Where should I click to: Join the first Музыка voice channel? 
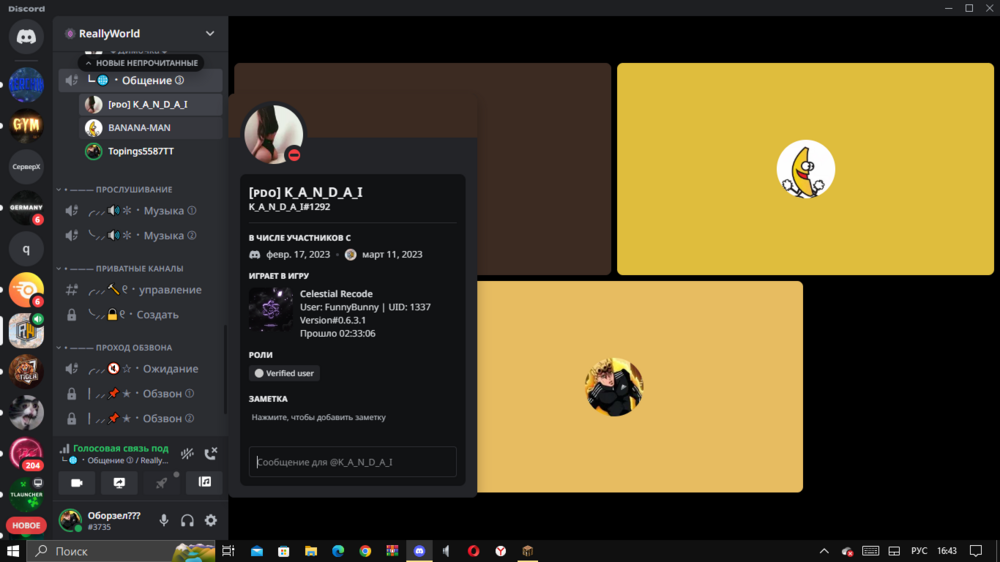[140, 211]
